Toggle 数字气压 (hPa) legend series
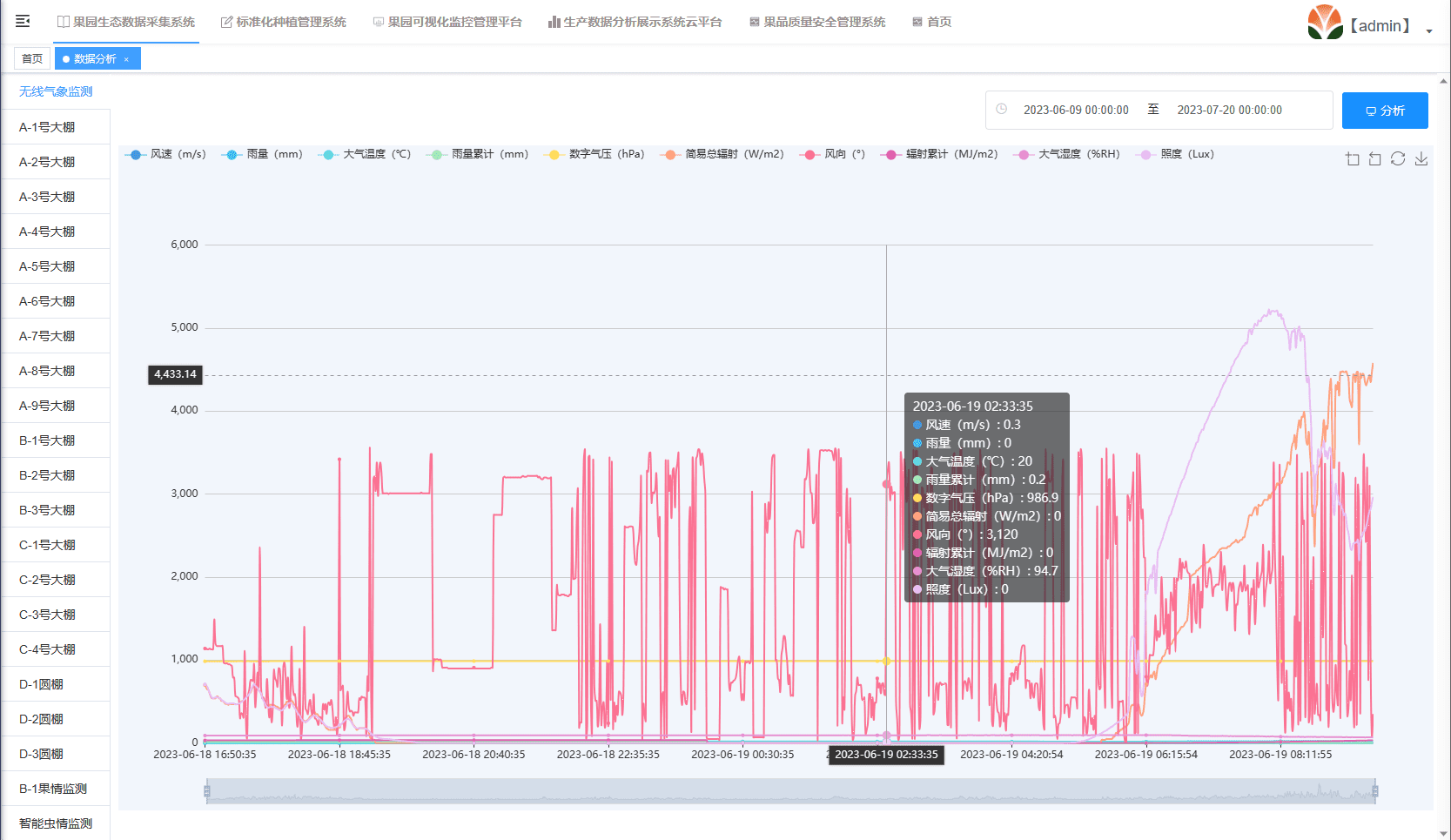The width and height of the screenshot is (1451, 840). (595, 154)
